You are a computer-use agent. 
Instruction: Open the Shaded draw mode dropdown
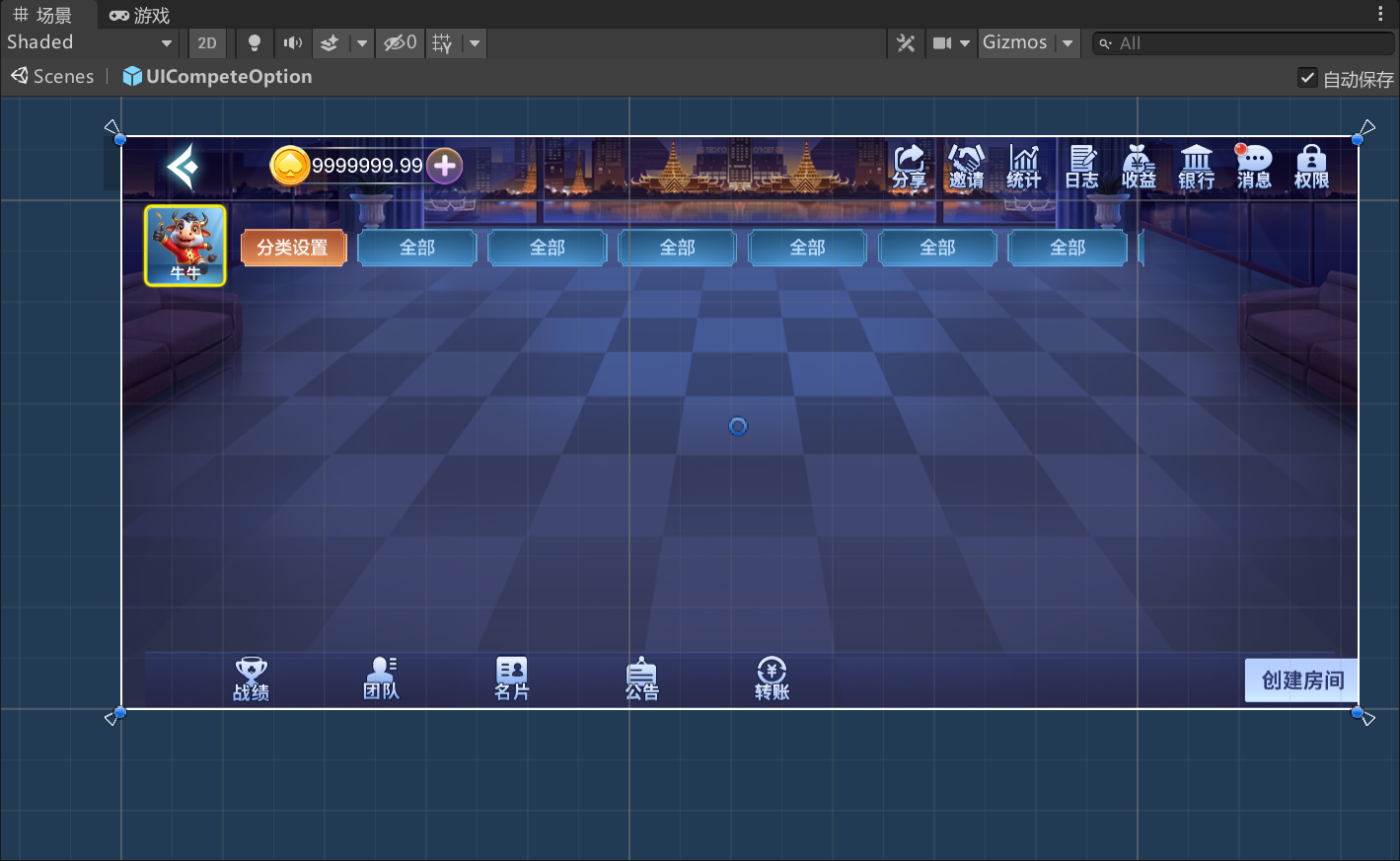tap(89, 42)
